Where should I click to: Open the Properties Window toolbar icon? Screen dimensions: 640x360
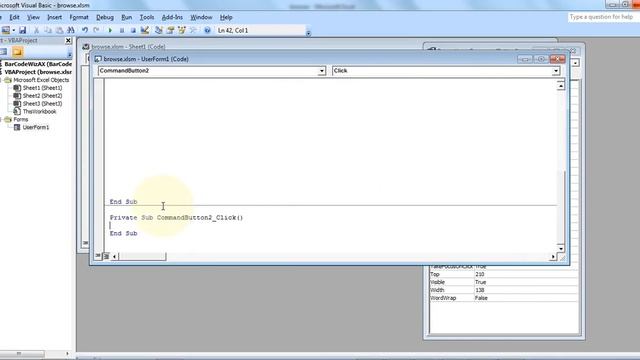[x=171, y=30]
